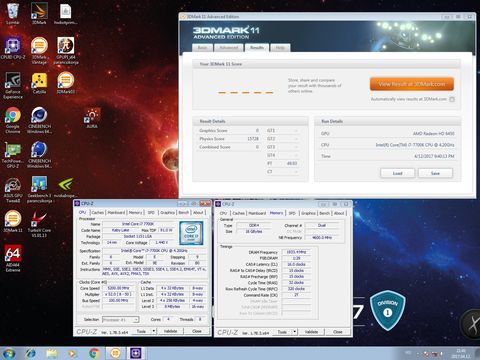Launch the 3DMark 11 desktop shortcut

tap(13, 221)
